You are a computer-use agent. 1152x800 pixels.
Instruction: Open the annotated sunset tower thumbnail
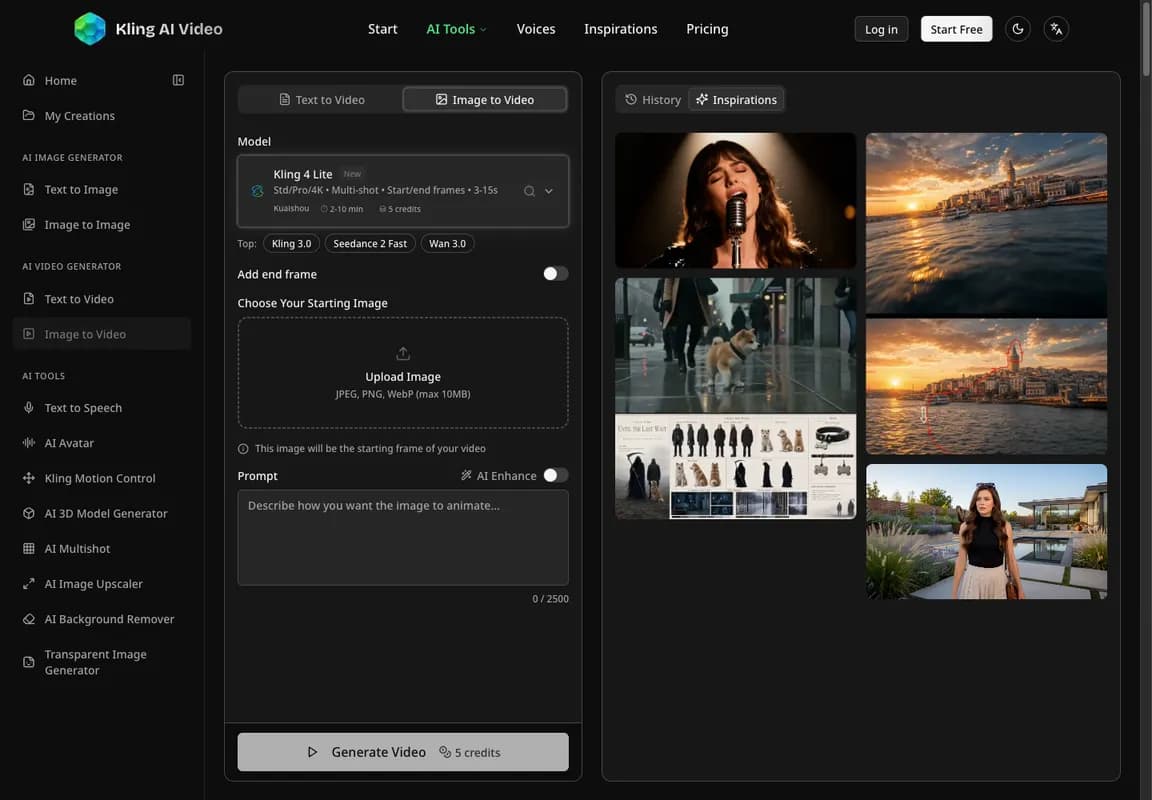pos(986,386)
